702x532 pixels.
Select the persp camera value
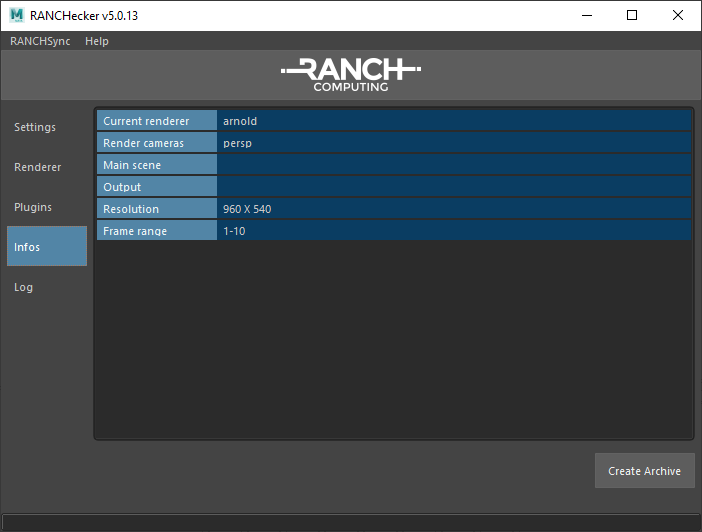pyautogui.click(x=454, y=143)
